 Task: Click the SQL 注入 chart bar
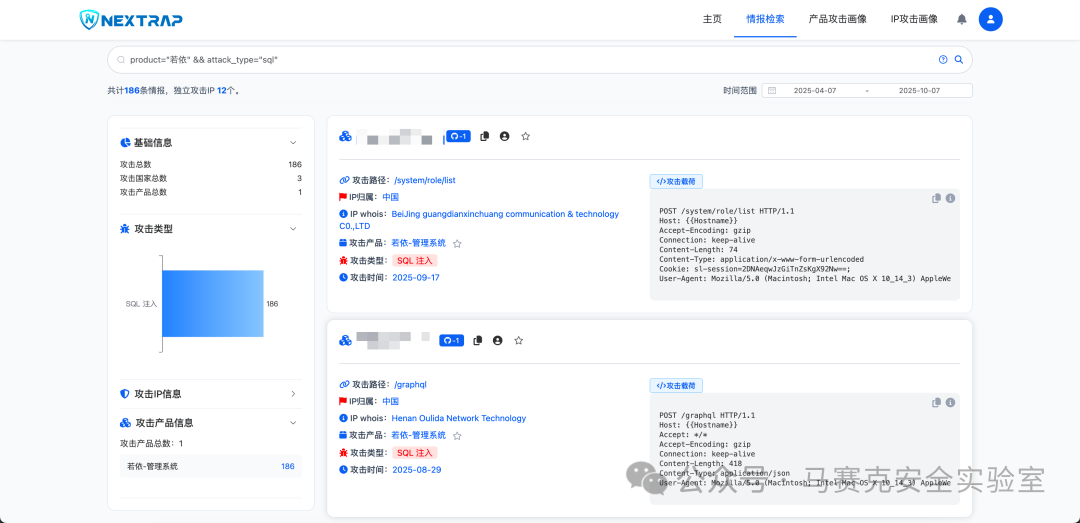(x=213, y=304)
